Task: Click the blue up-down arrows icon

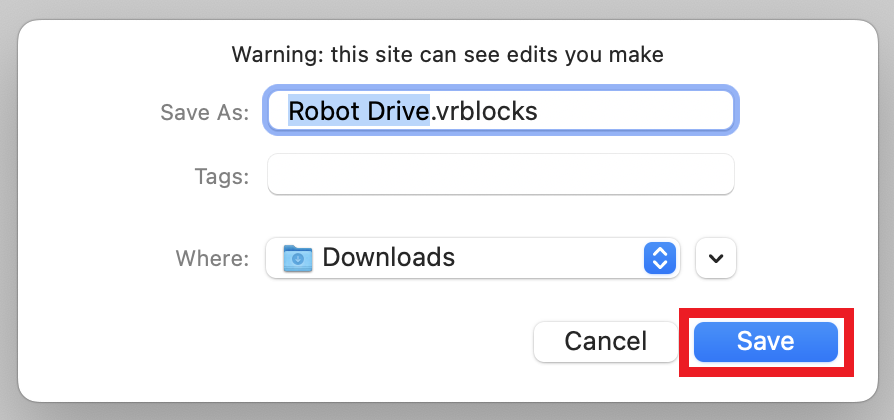Action: (658, 258)
